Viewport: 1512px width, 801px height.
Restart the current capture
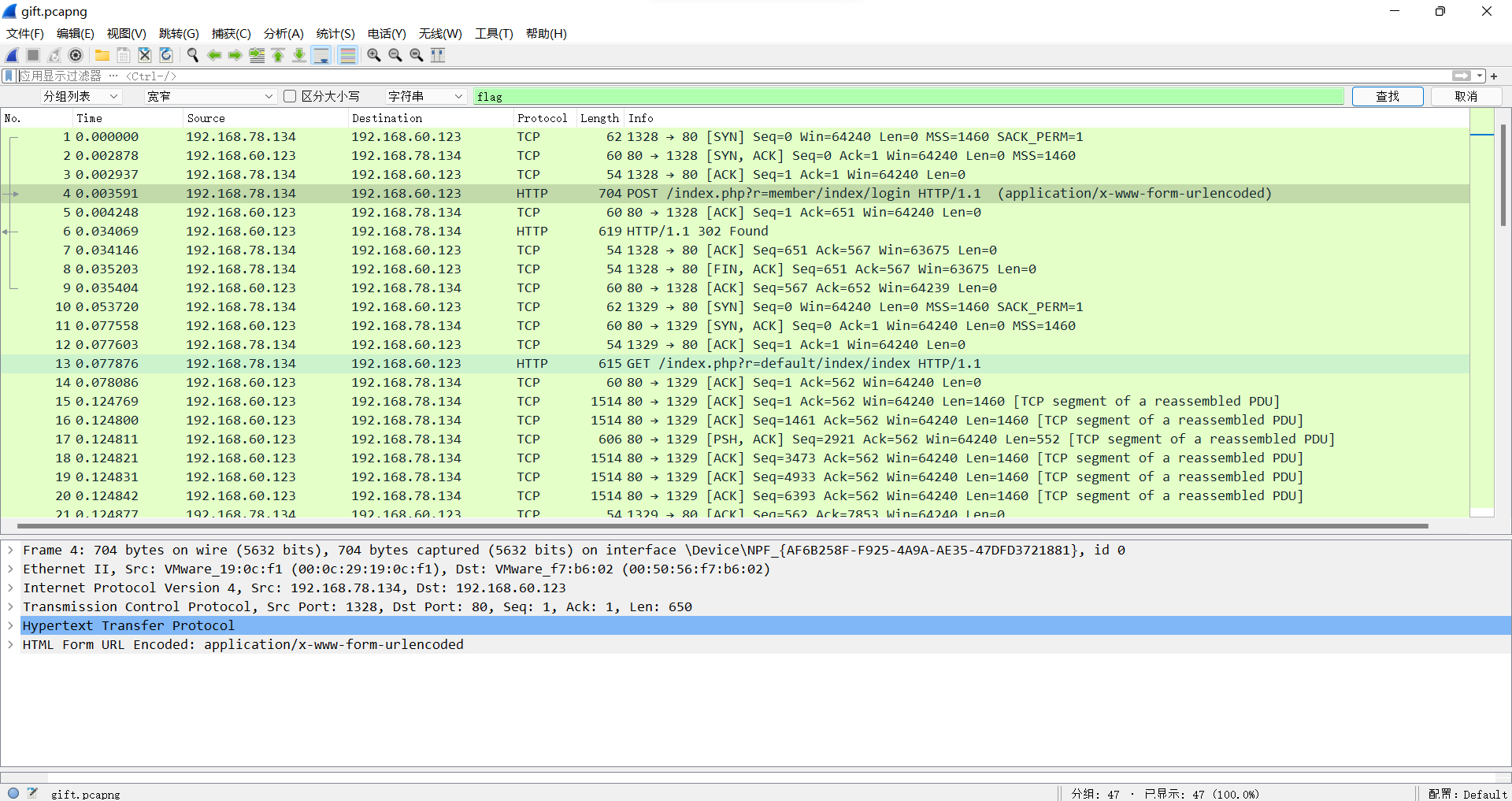[54, 55]
